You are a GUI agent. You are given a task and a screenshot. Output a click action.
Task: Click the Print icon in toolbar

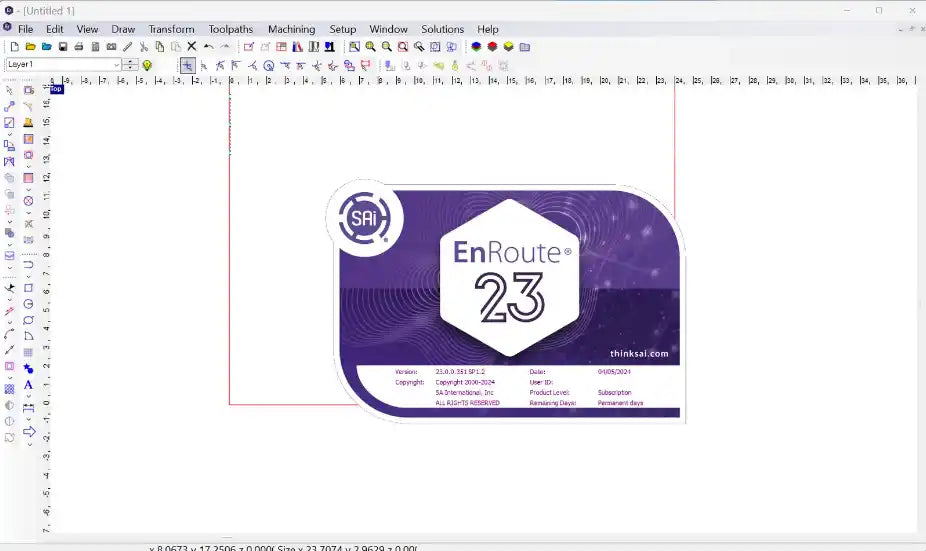79,47
